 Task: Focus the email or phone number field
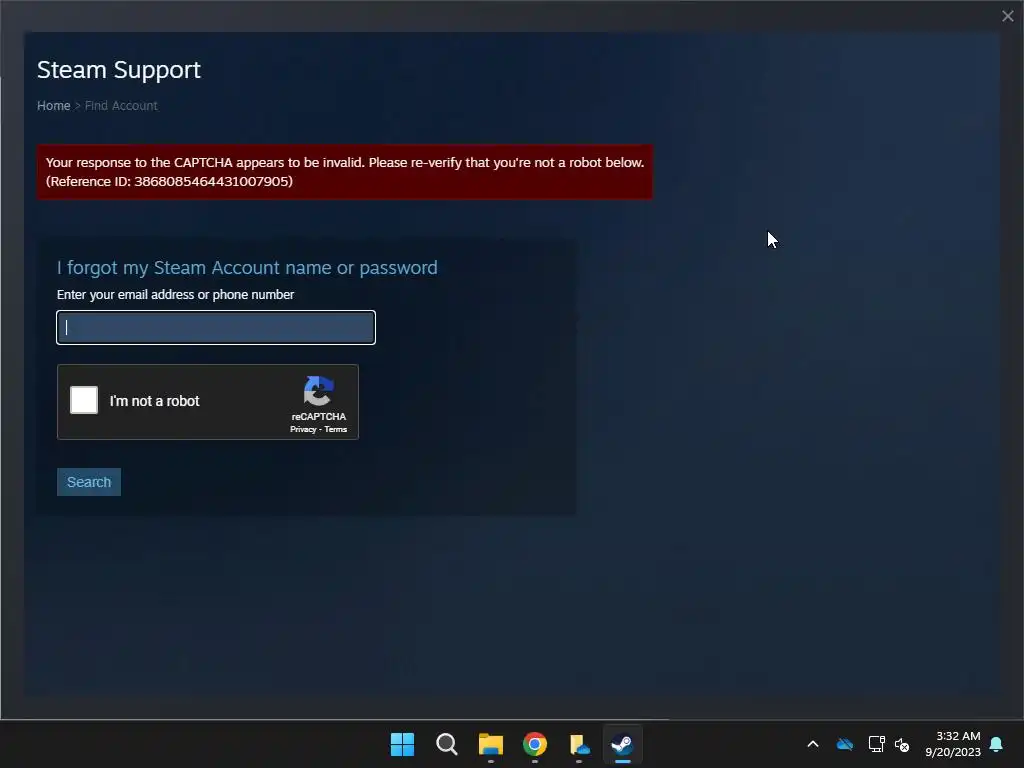pyautogui.click(x=216, y=327)
